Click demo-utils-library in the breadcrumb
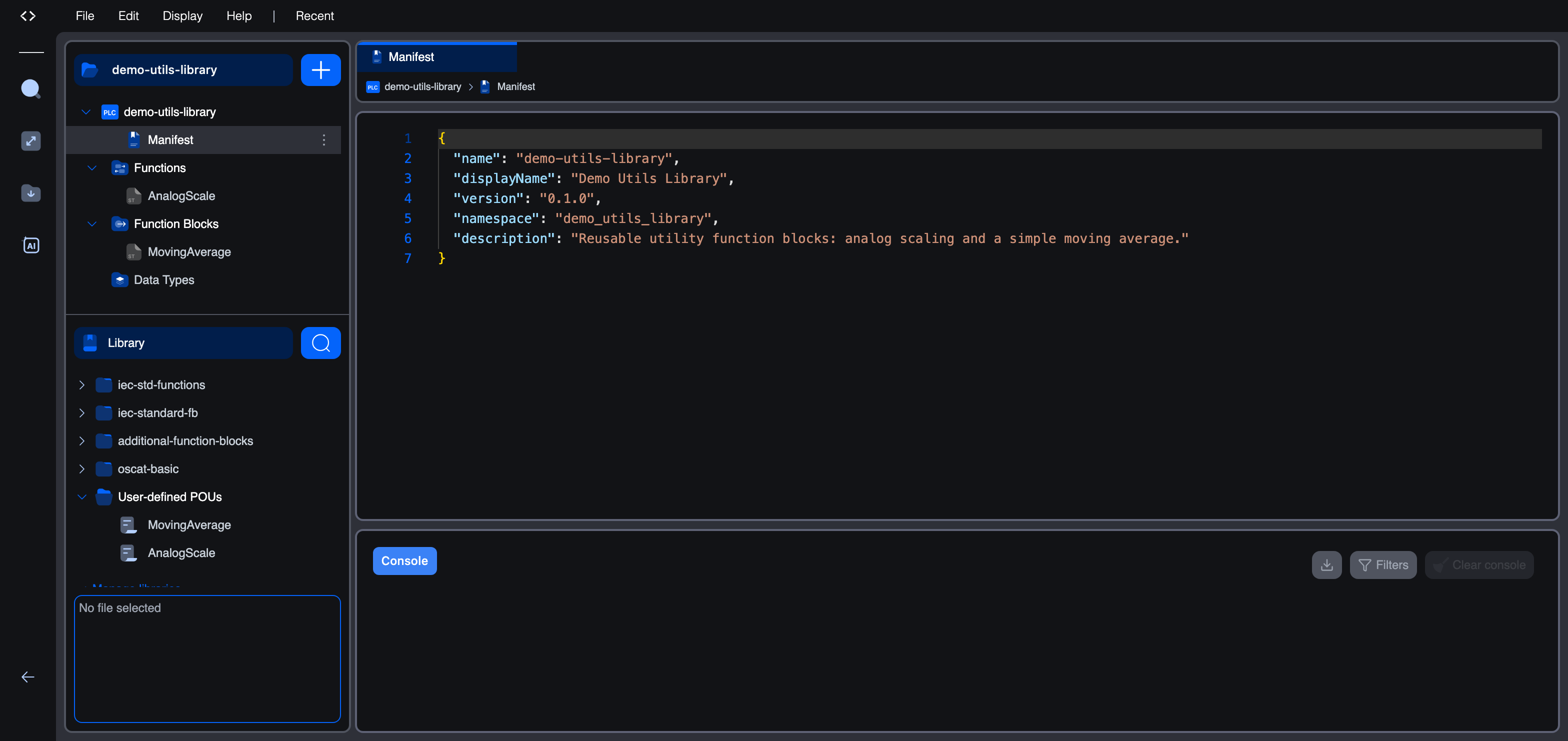 422,86
